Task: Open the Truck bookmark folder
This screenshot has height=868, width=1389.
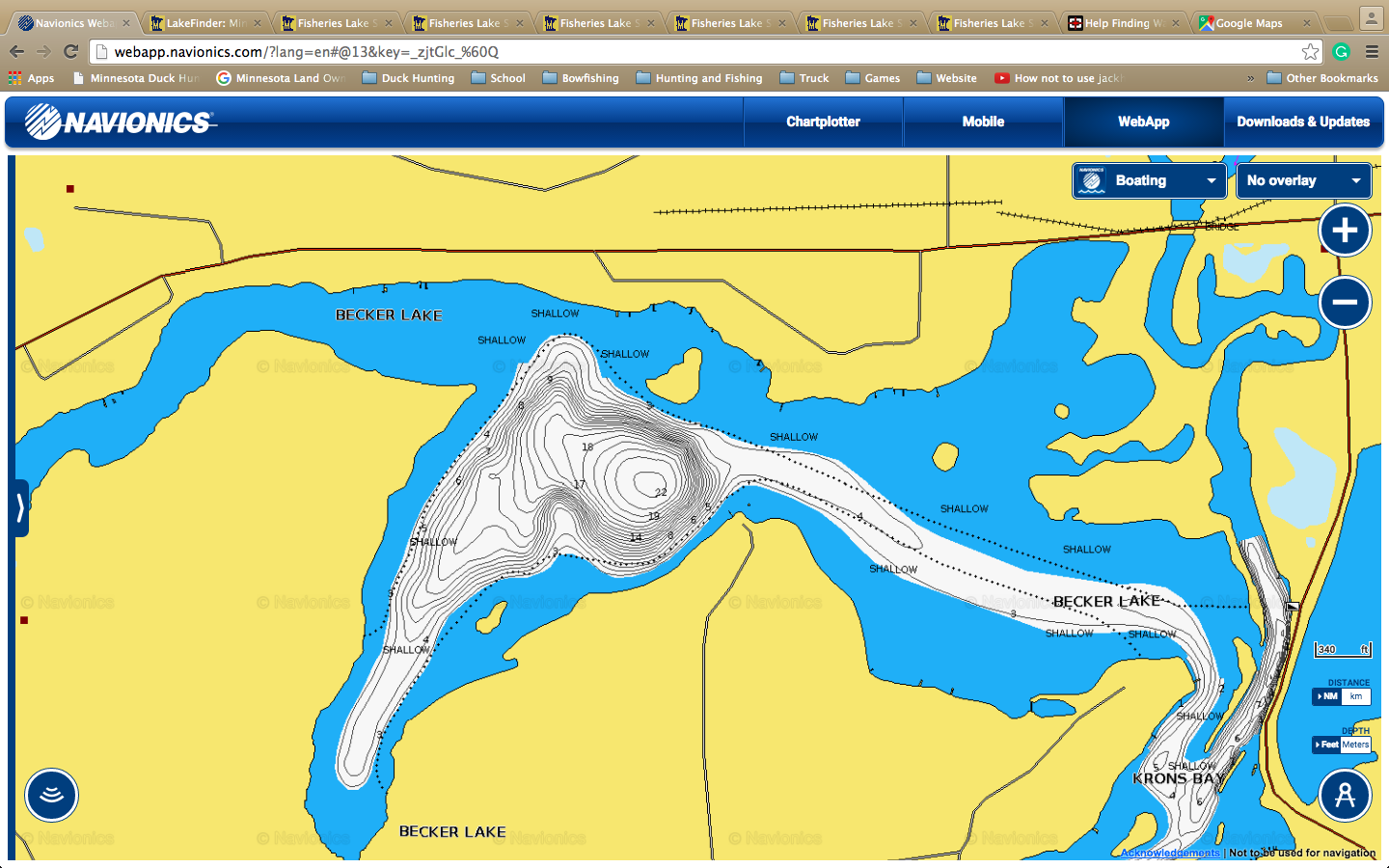Action: 804,78
